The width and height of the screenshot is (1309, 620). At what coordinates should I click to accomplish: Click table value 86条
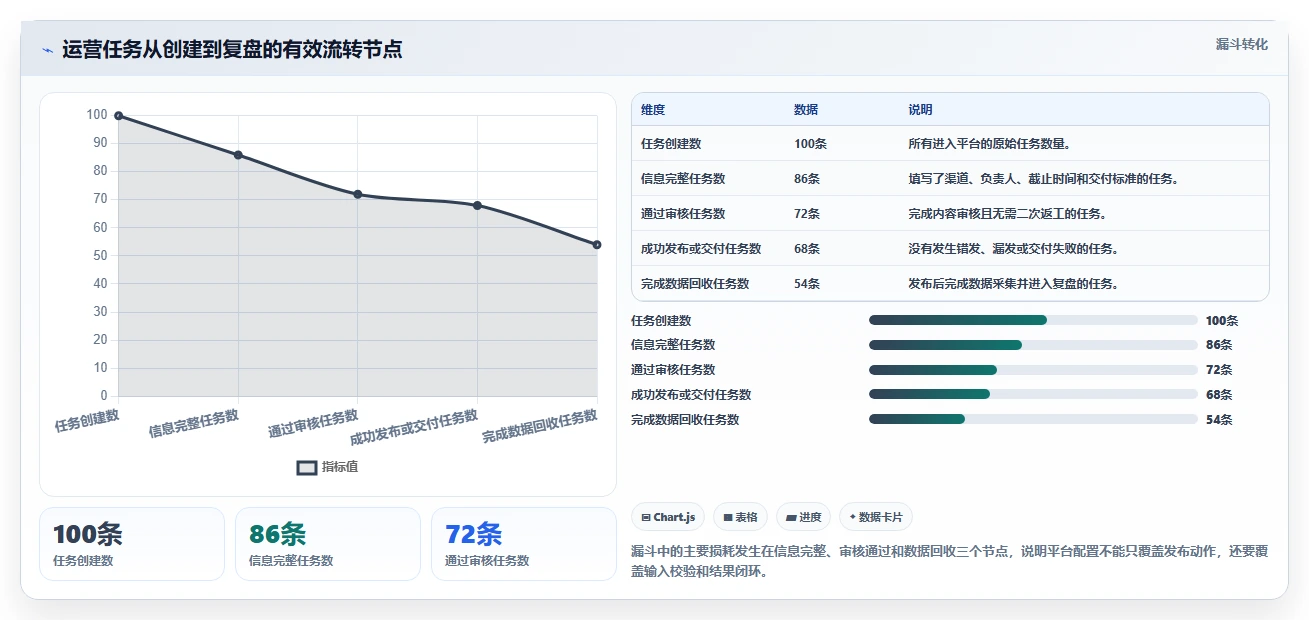807,179
